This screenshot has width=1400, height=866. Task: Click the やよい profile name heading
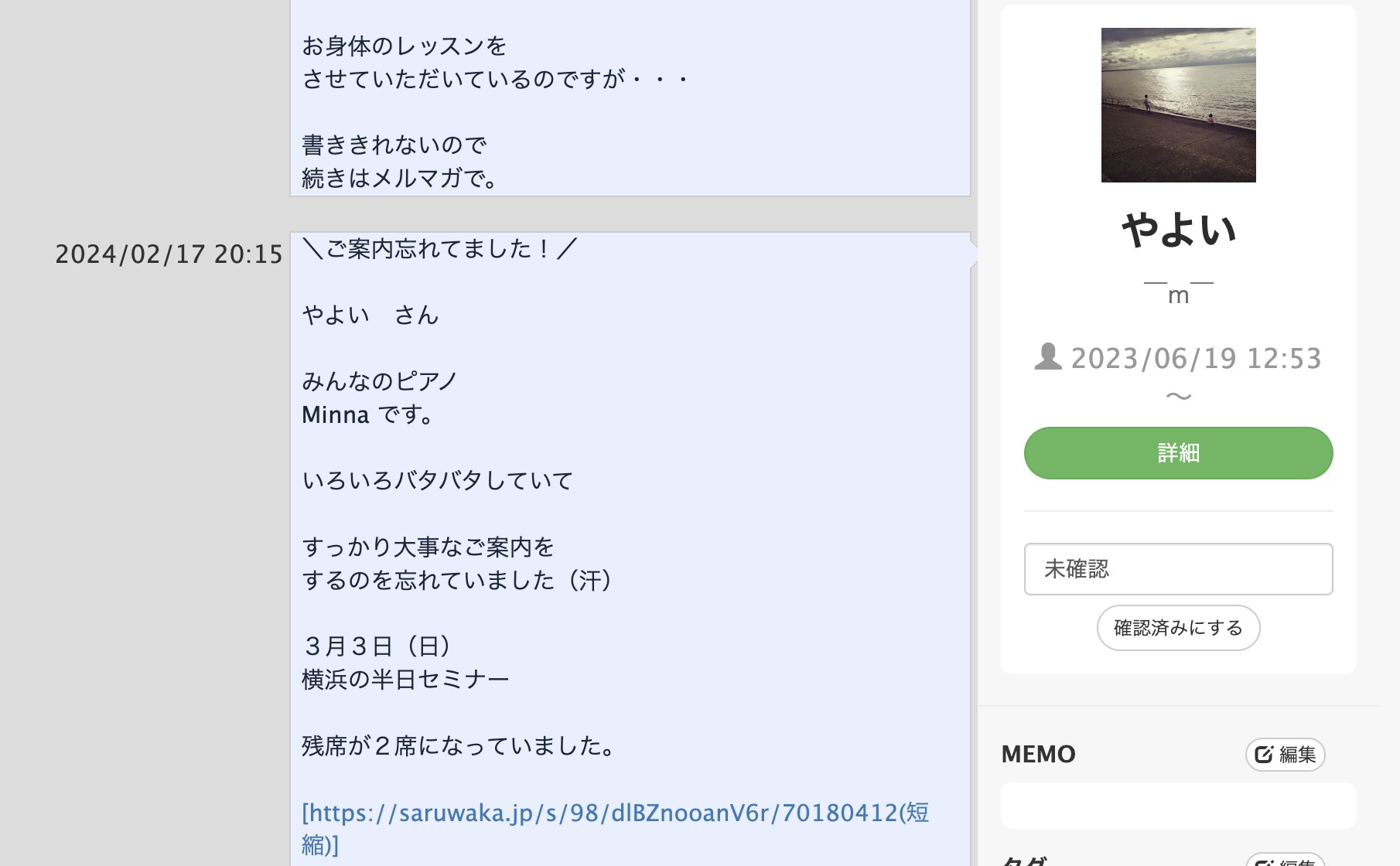[1178, 230]
